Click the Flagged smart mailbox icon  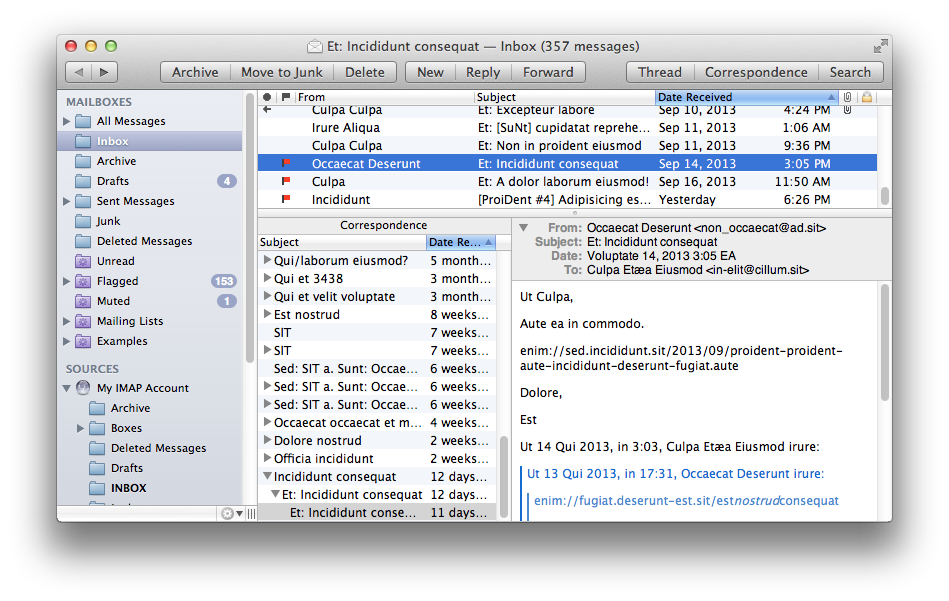point(82,282)
